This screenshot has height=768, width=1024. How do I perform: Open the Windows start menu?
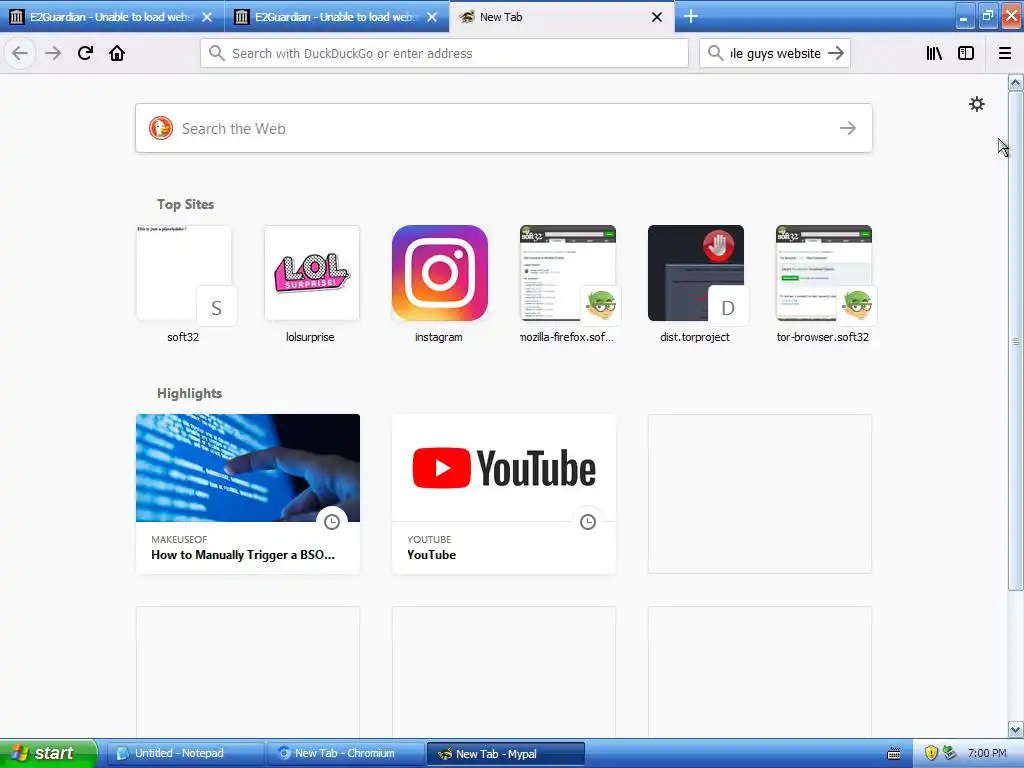click(49, 753)
